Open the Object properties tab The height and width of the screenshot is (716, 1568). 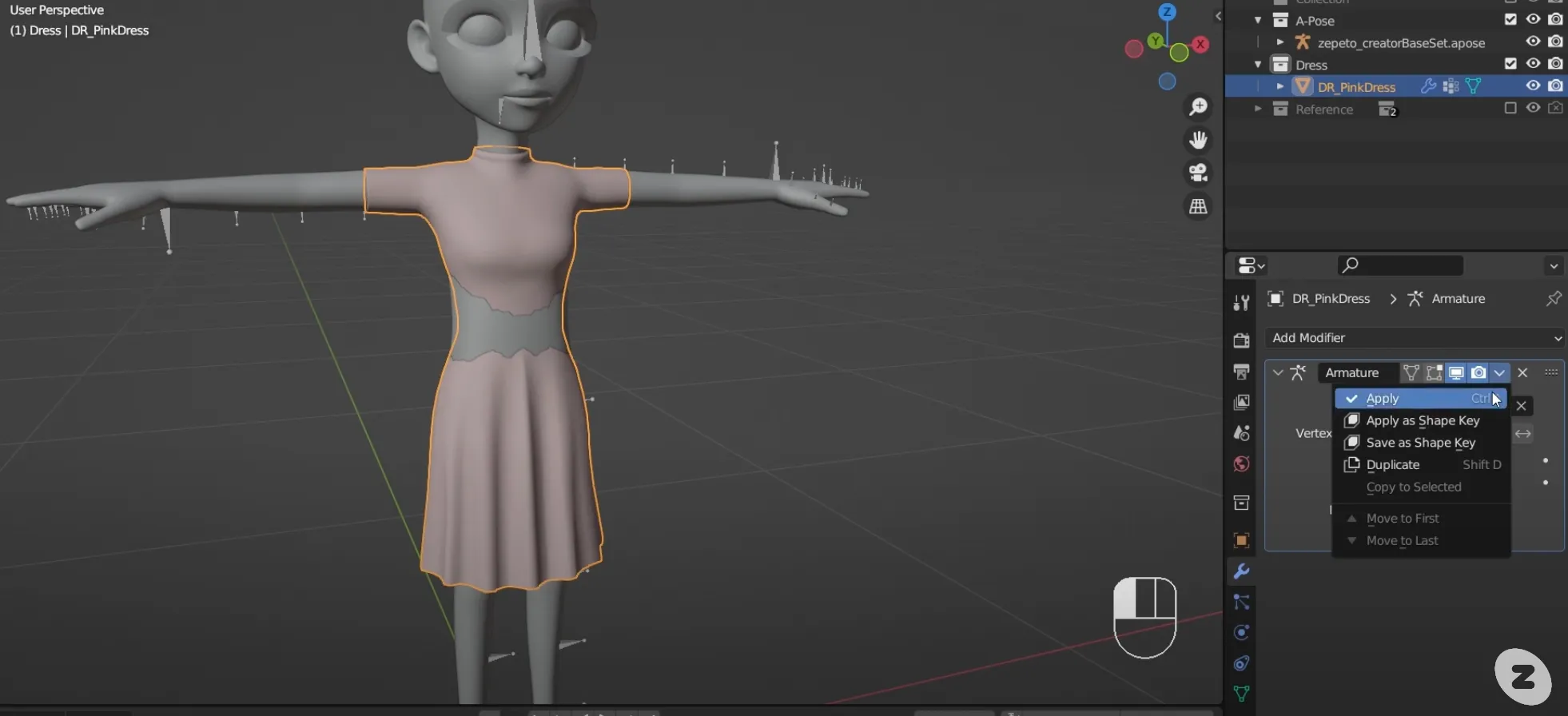[1241, 540]
